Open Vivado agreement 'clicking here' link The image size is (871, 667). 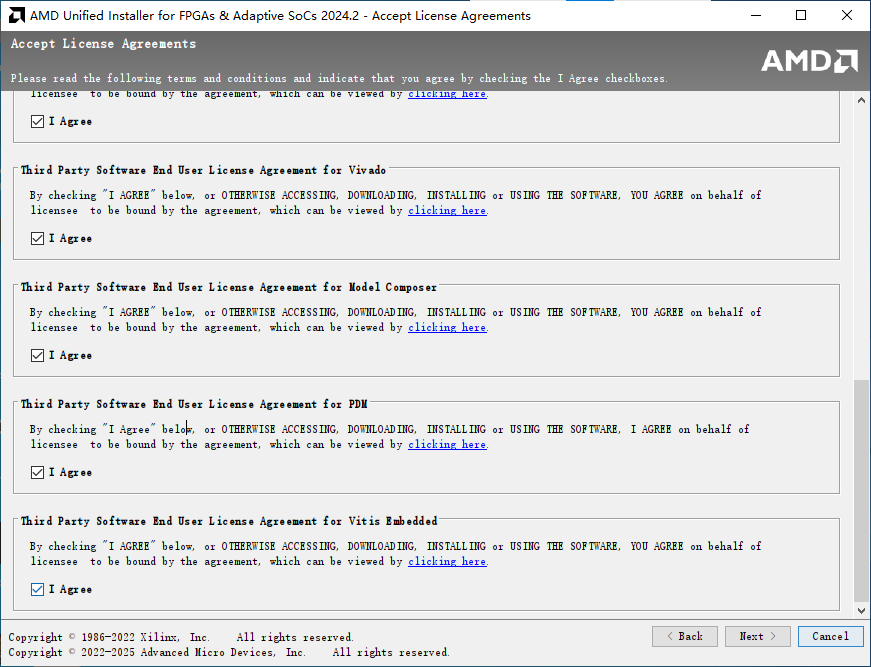click(447, 210)
